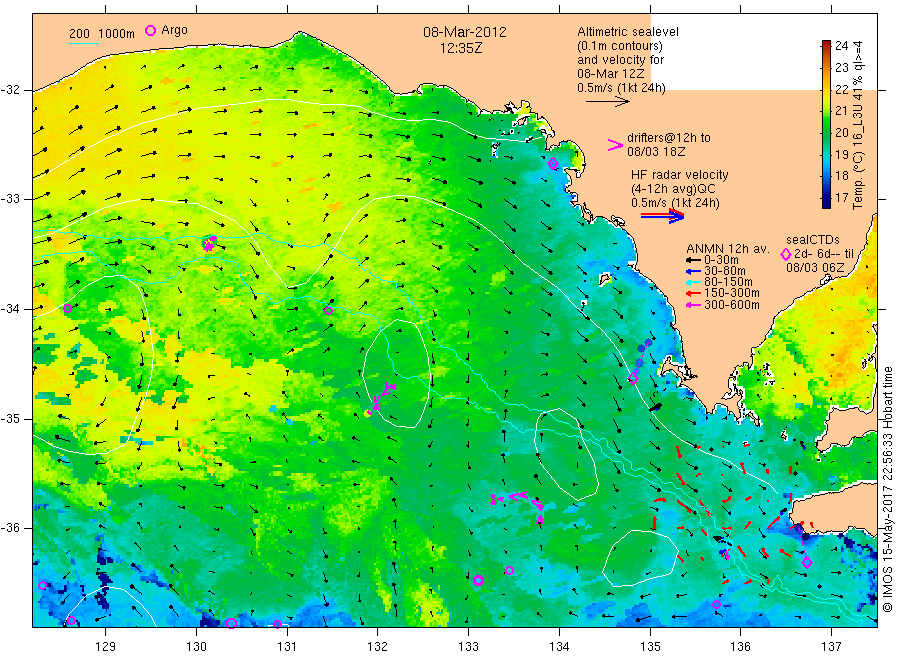This screenshot has height=660, width=900.
Task: Click the '08-Mar-2012' date title
Action: point(465,32)
